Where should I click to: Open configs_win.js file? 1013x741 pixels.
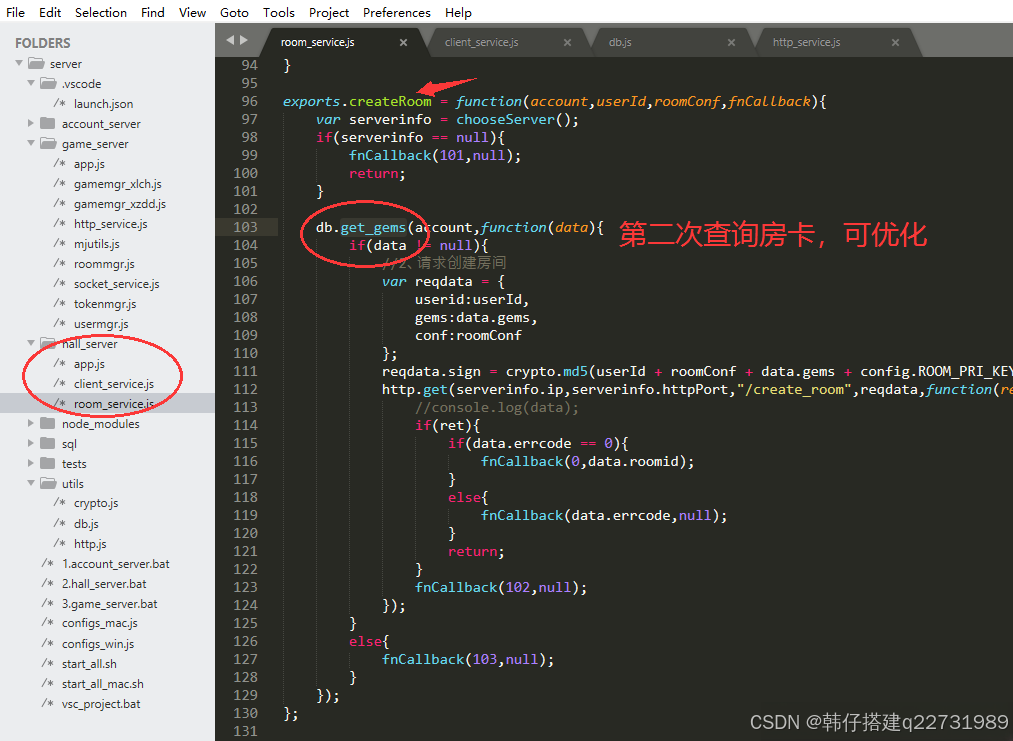click(x=98, y=643)
